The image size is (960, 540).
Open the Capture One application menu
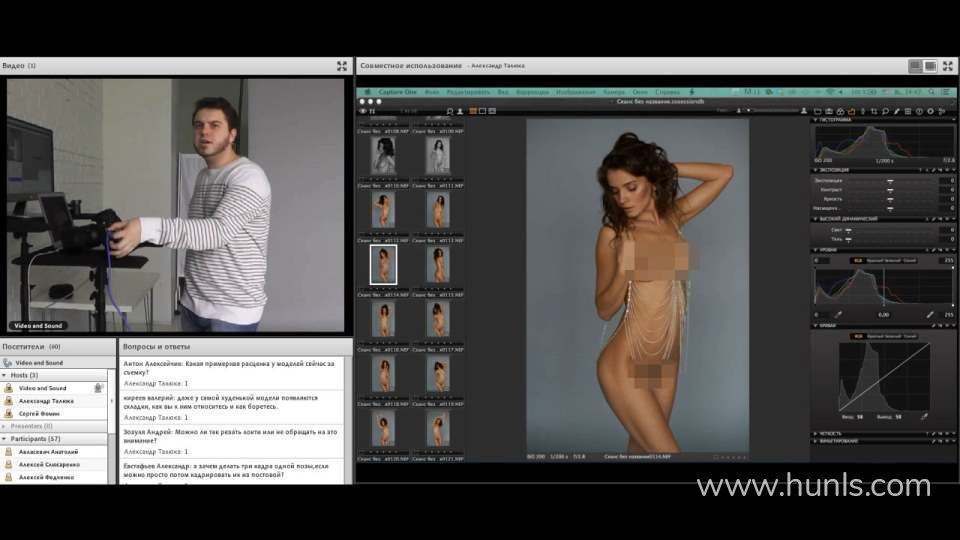[397, 92]
